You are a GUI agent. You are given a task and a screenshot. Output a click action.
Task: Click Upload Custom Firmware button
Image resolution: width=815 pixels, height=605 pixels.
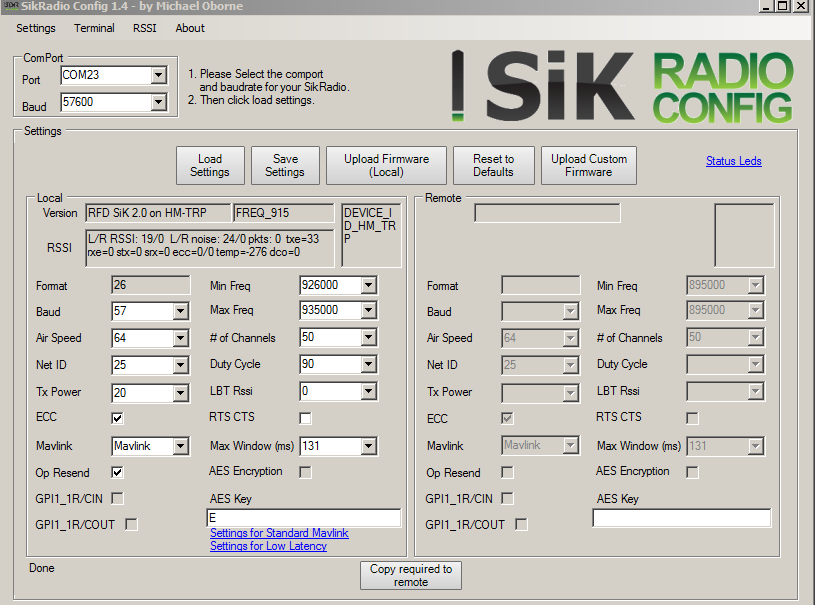[x=588, y=165]
